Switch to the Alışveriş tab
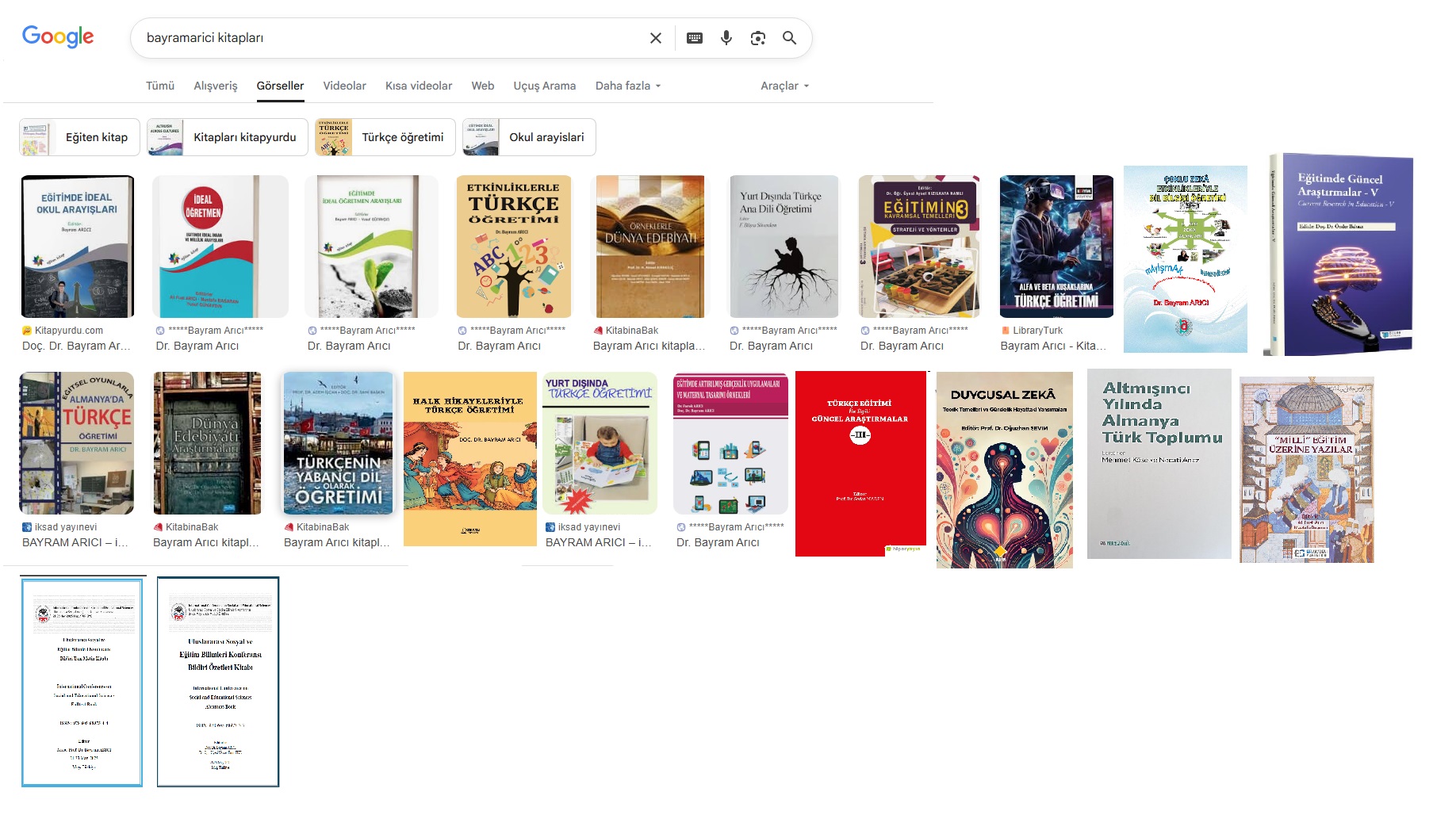This screenshot has height=815, width=1456. pos(215,86)
